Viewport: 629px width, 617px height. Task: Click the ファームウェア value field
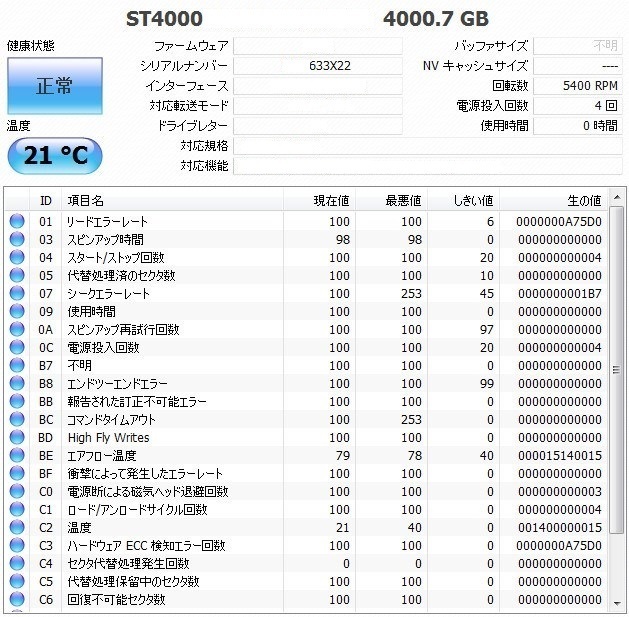point(318,46)
